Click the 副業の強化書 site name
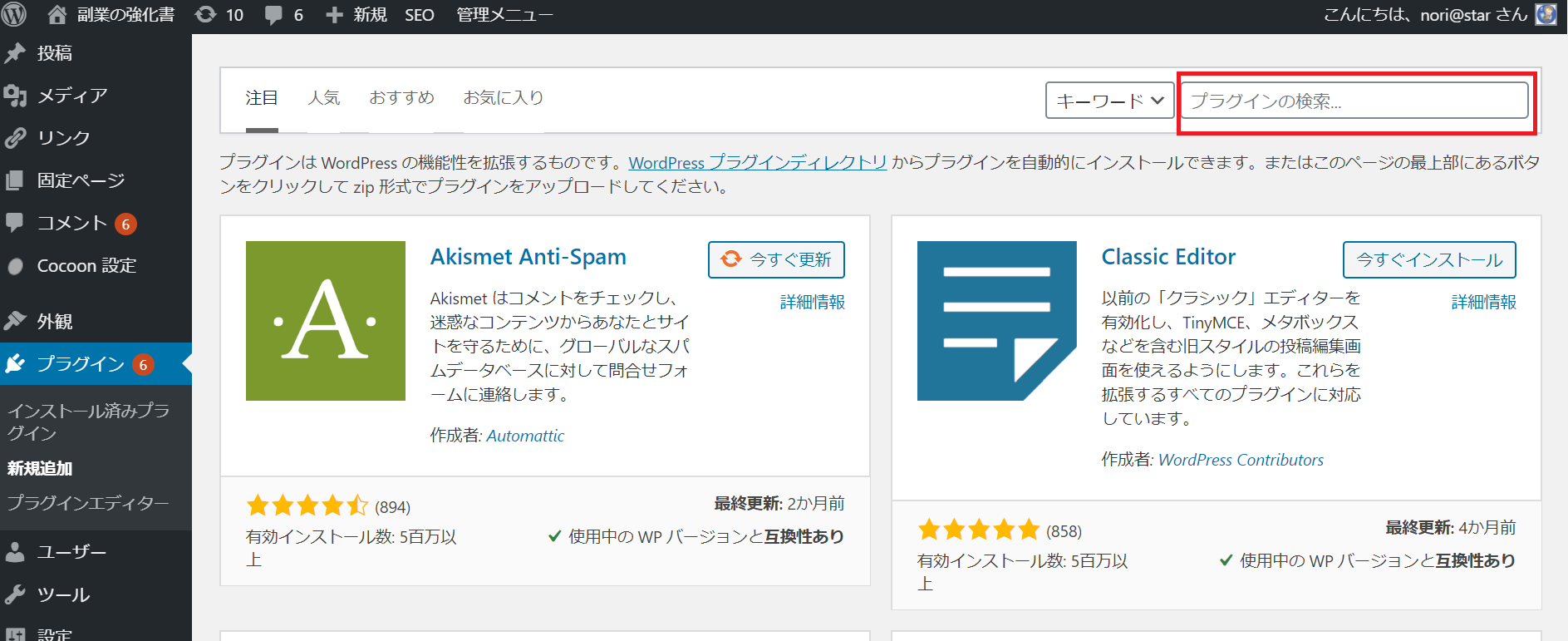This screenshot has width=1568, height=641. [x=125, y=15]
